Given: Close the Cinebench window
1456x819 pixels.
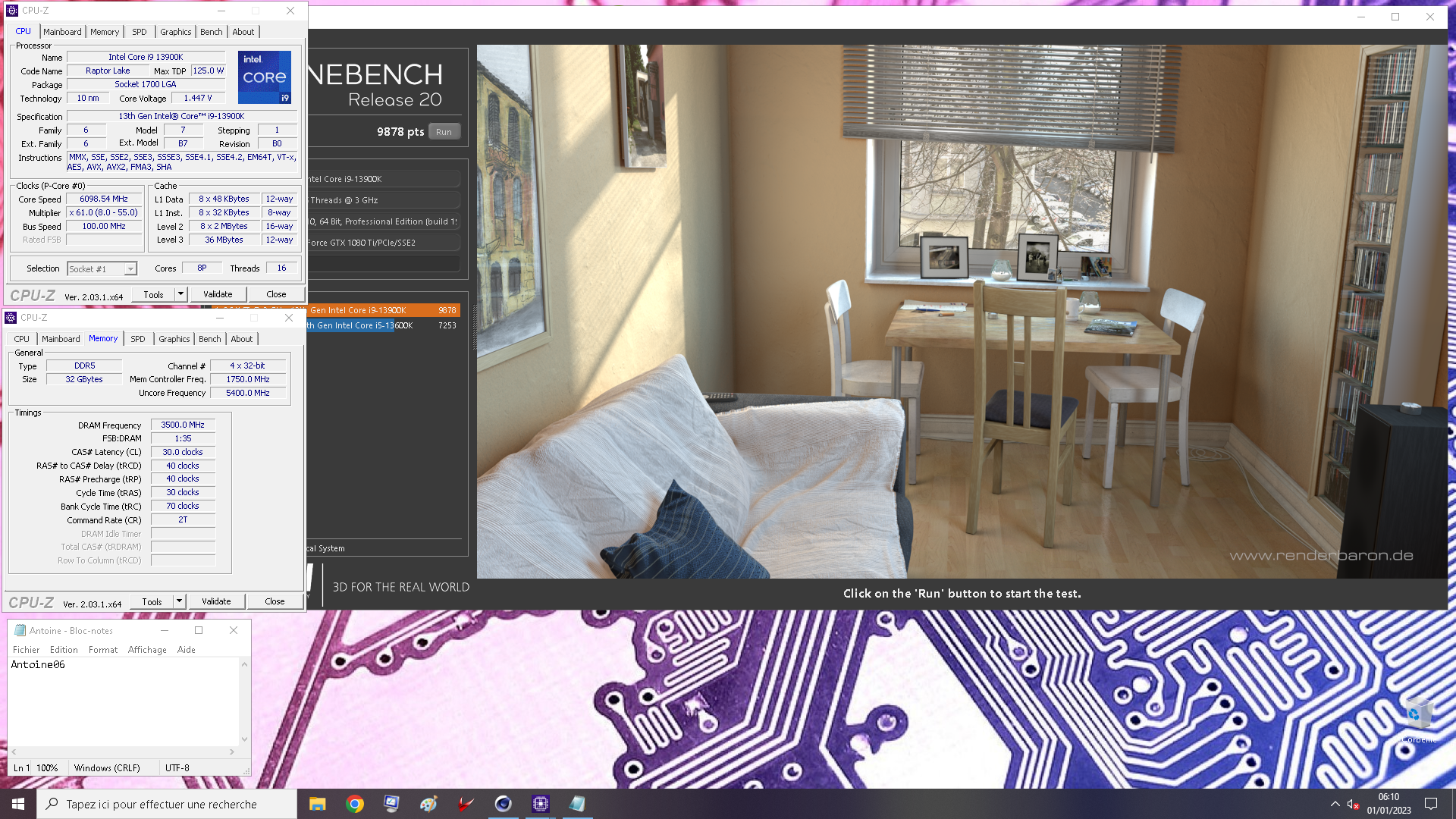Looking at the screenshot, I should (x=1430, y=17).
